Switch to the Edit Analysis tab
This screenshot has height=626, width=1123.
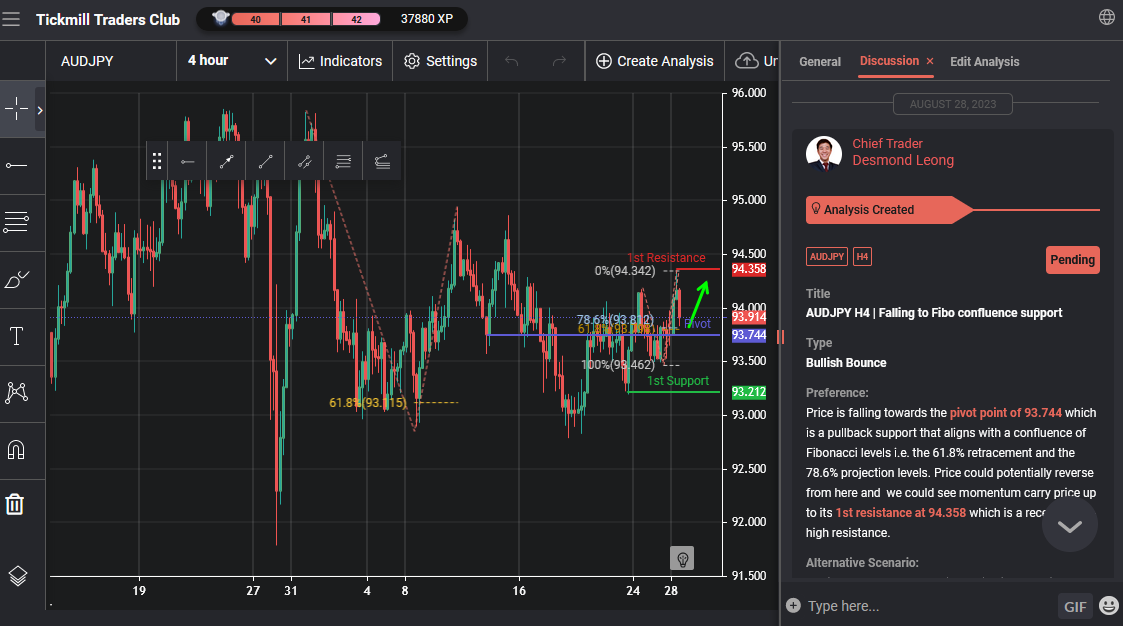pos(984,62)
